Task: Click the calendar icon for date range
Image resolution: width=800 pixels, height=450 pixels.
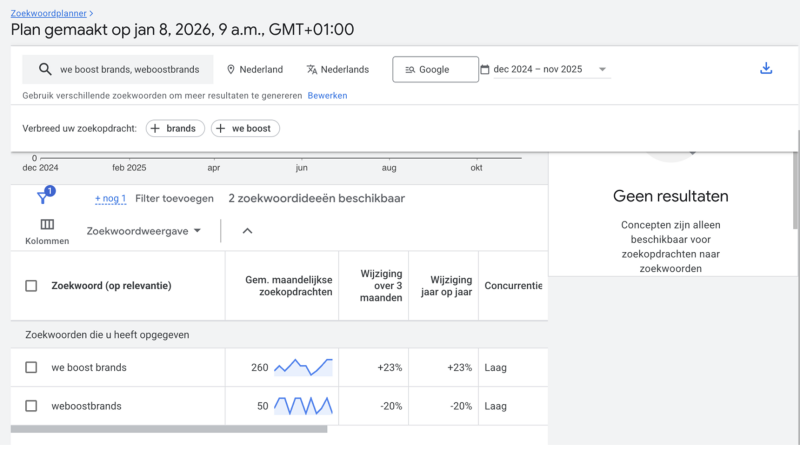Action: (x=485, y=70)
